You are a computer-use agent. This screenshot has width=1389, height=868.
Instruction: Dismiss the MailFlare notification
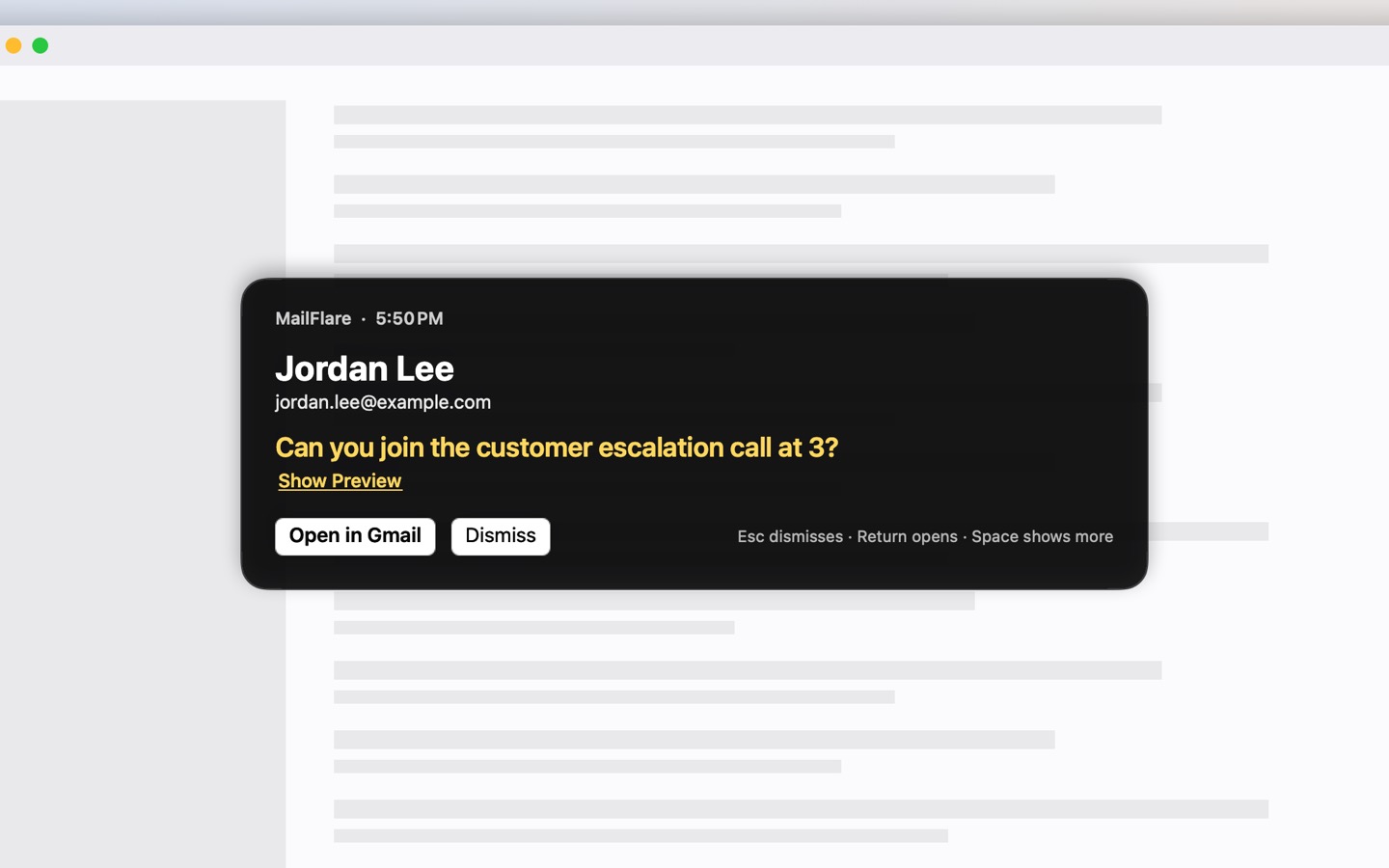[501, 536]
